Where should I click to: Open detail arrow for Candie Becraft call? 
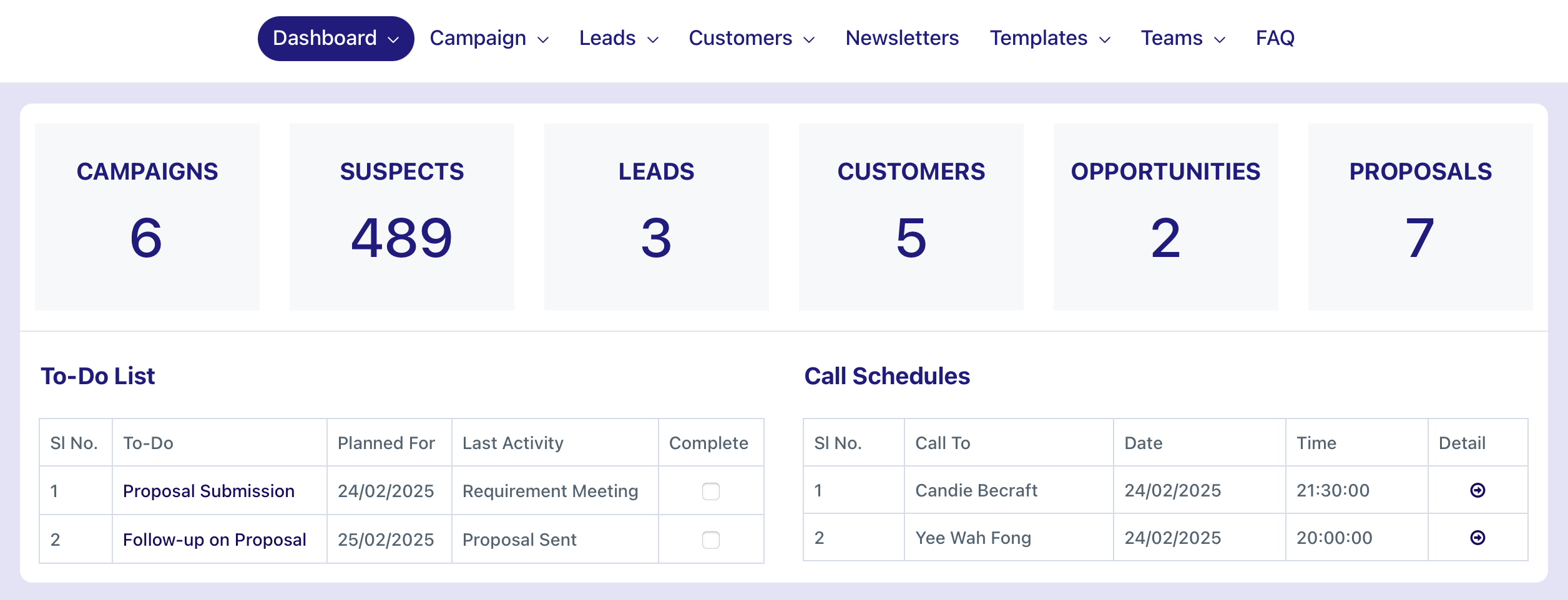click(x=1477, y=490)
